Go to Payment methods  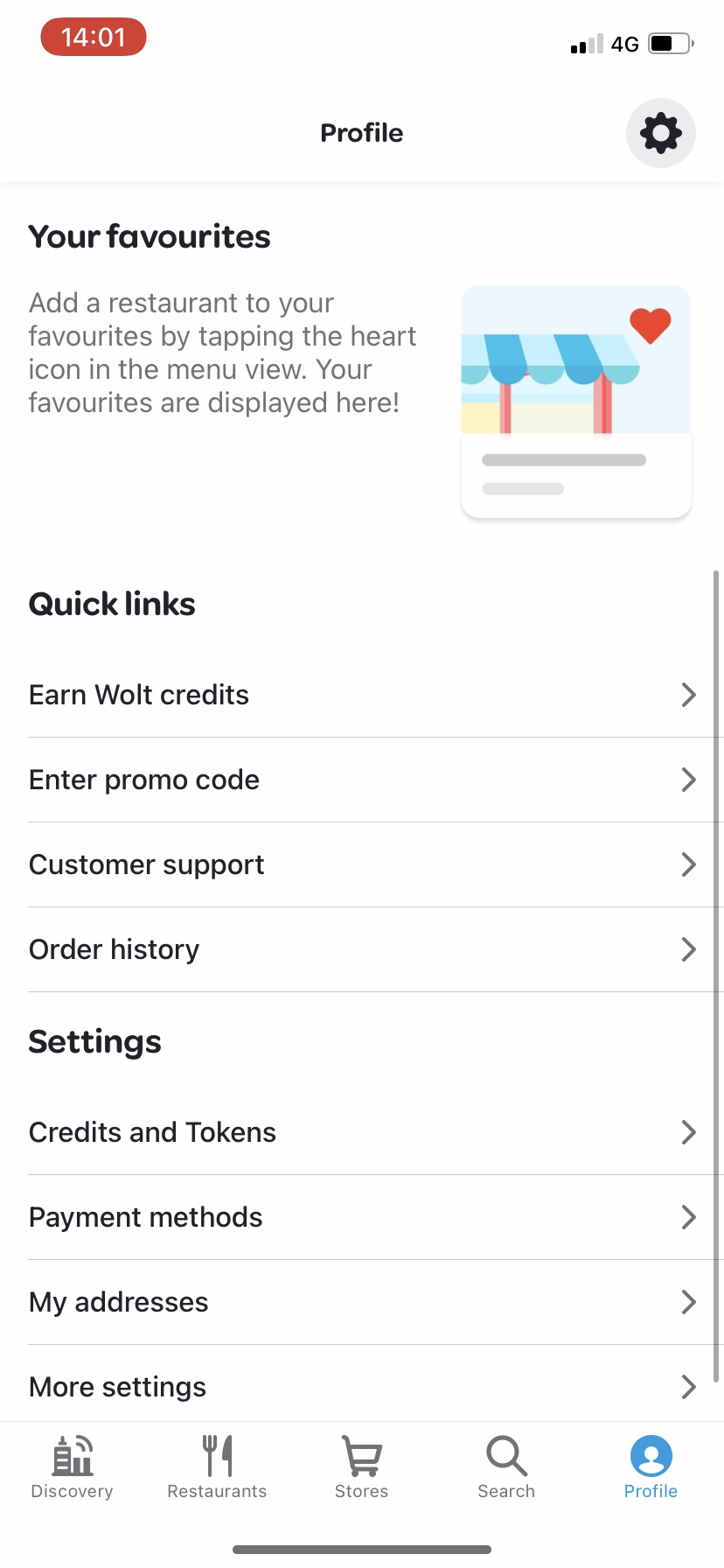point(146,1217)
